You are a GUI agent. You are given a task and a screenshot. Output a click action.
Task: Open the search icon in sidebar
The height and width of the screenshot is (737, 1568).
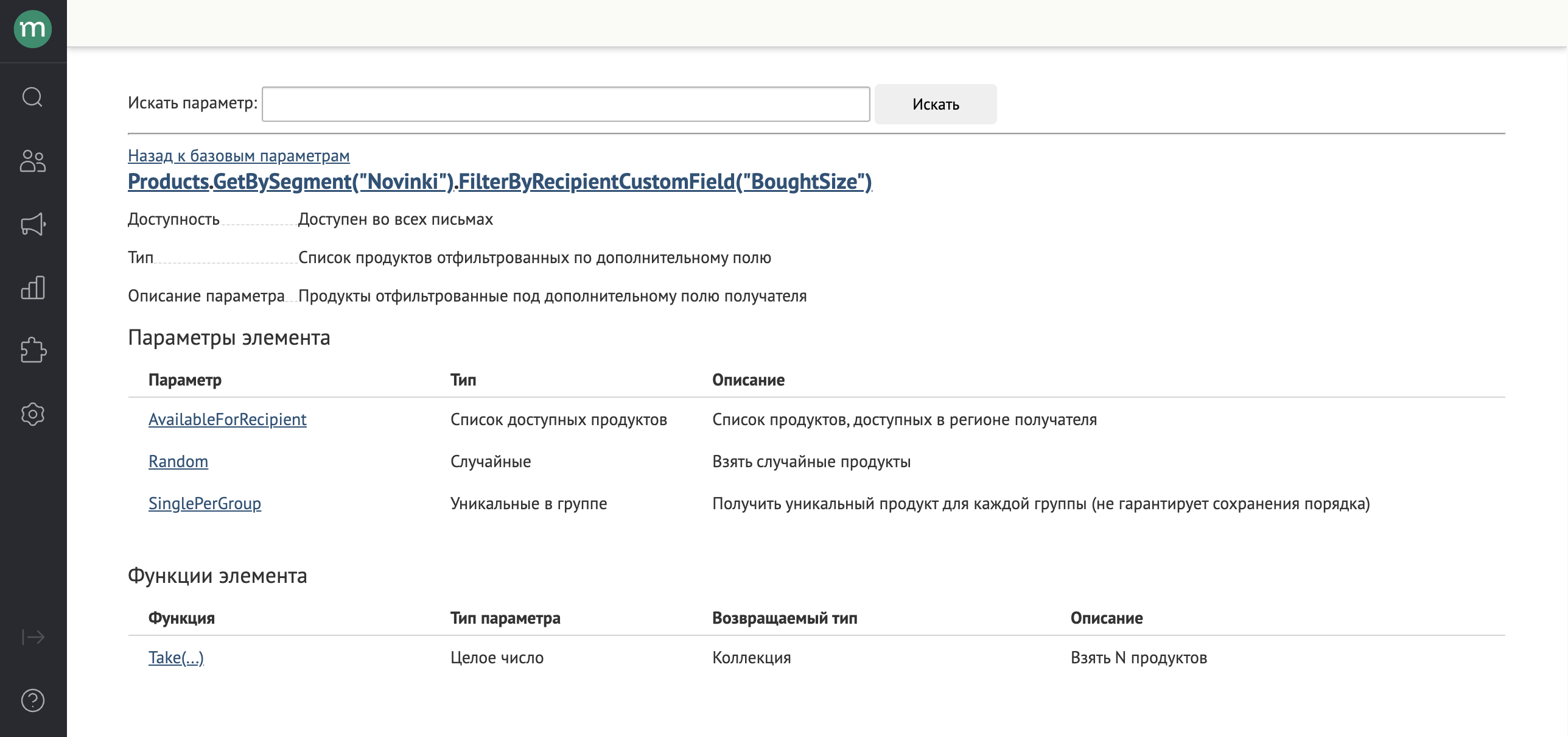33,97
